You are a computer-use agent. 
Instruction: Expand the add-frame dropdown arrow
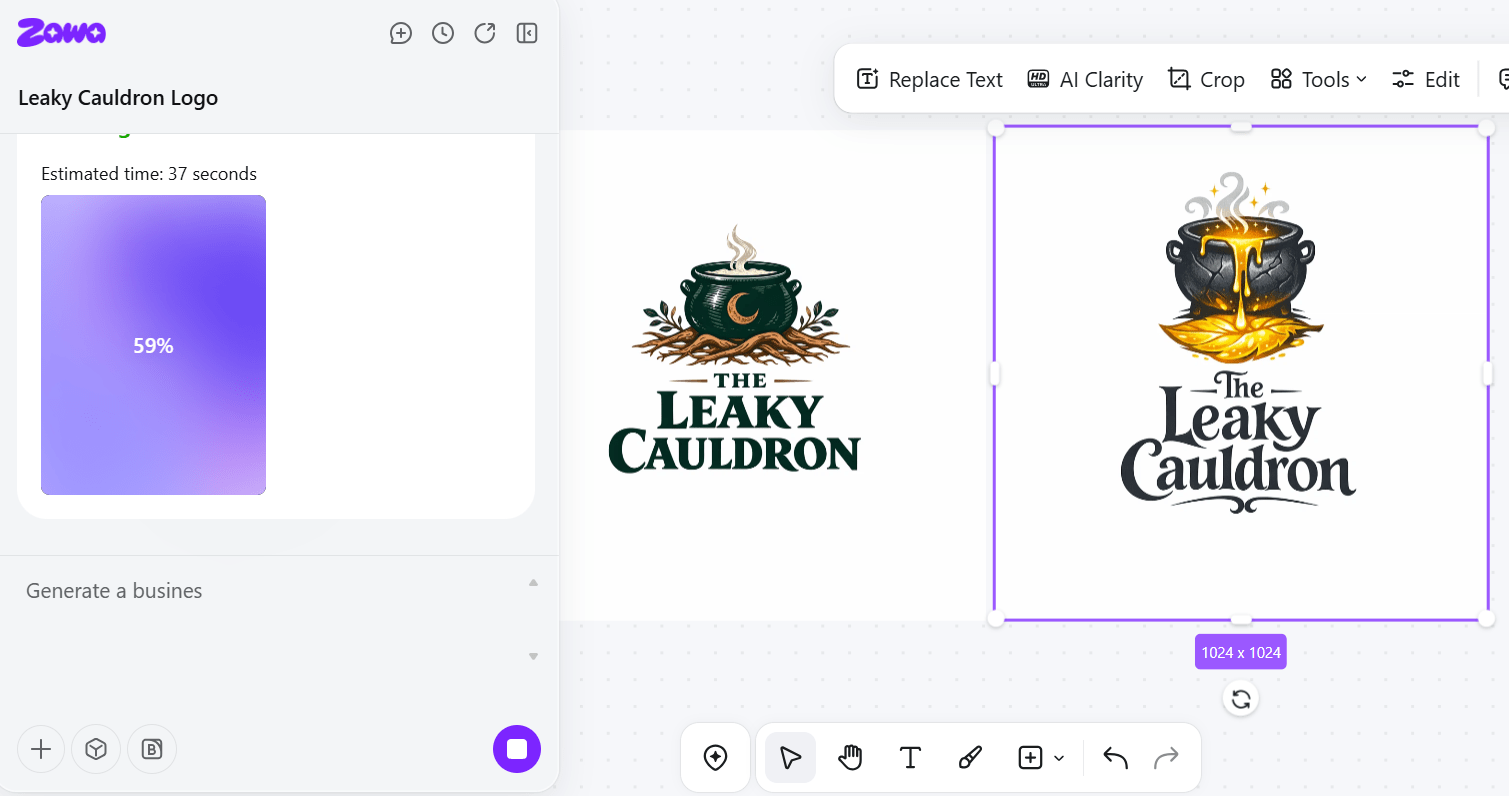click(x=1059, y=758)
